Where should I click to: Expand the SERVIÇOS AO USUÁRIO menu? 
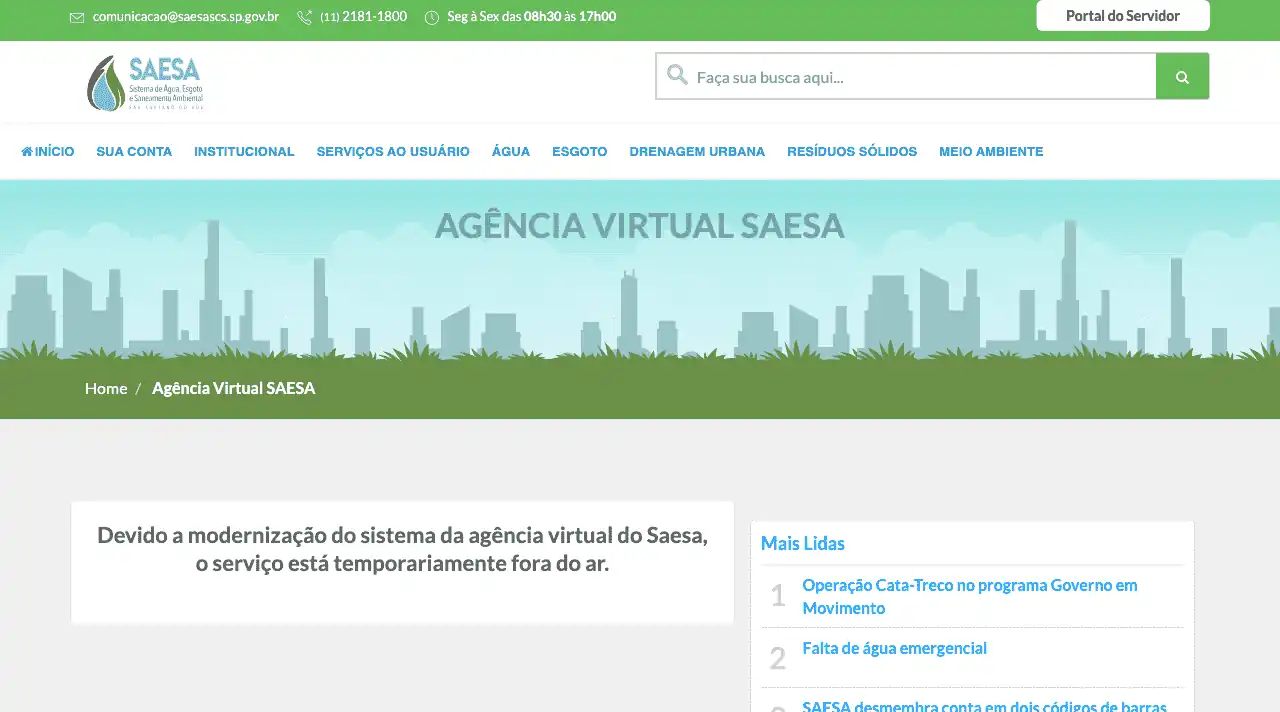[x=393, y=152]
